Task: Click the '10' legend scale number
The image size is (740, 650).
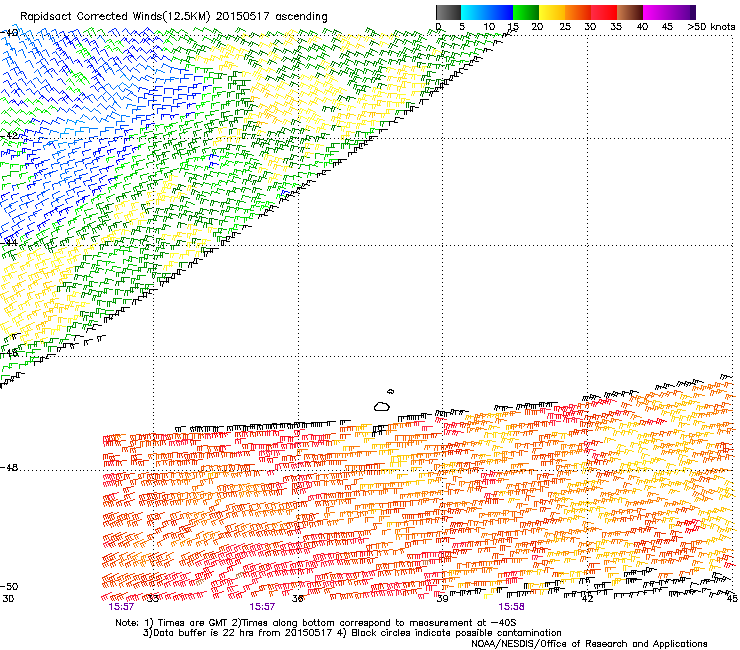Action: tap(489, 27)
